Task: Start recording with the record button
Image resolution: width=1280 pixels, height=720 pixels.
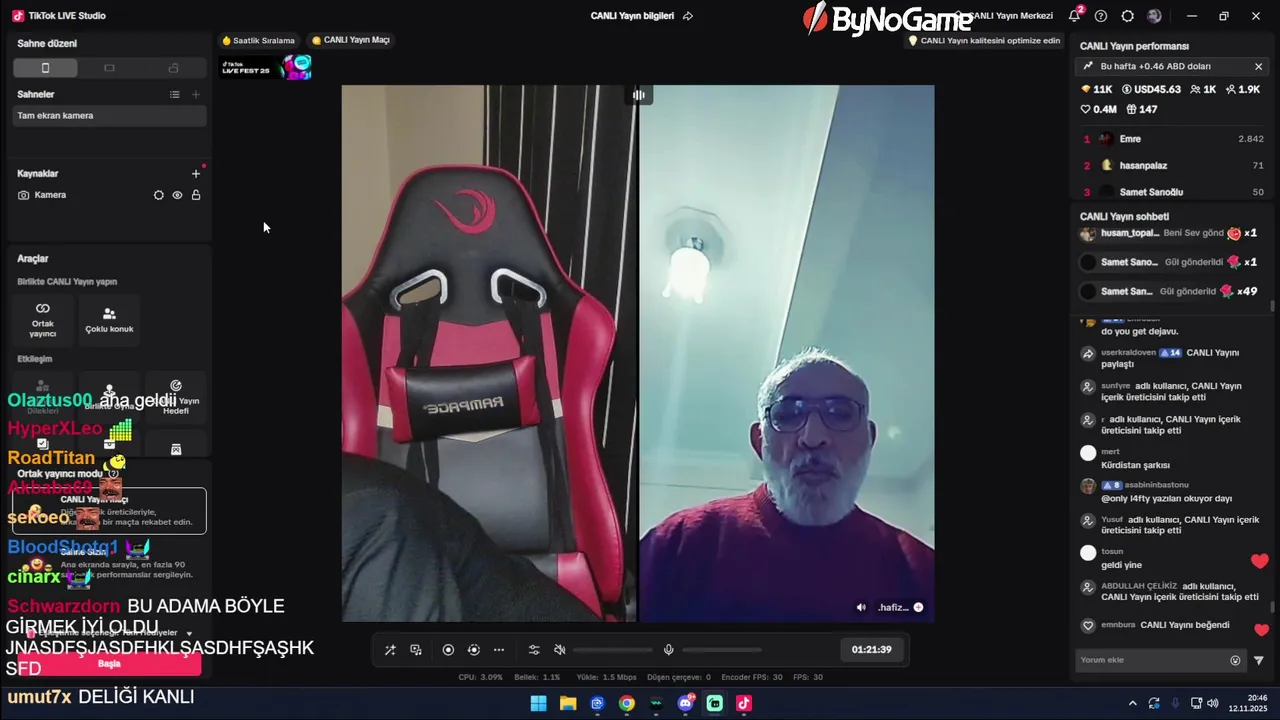Action: coord(448,650)
